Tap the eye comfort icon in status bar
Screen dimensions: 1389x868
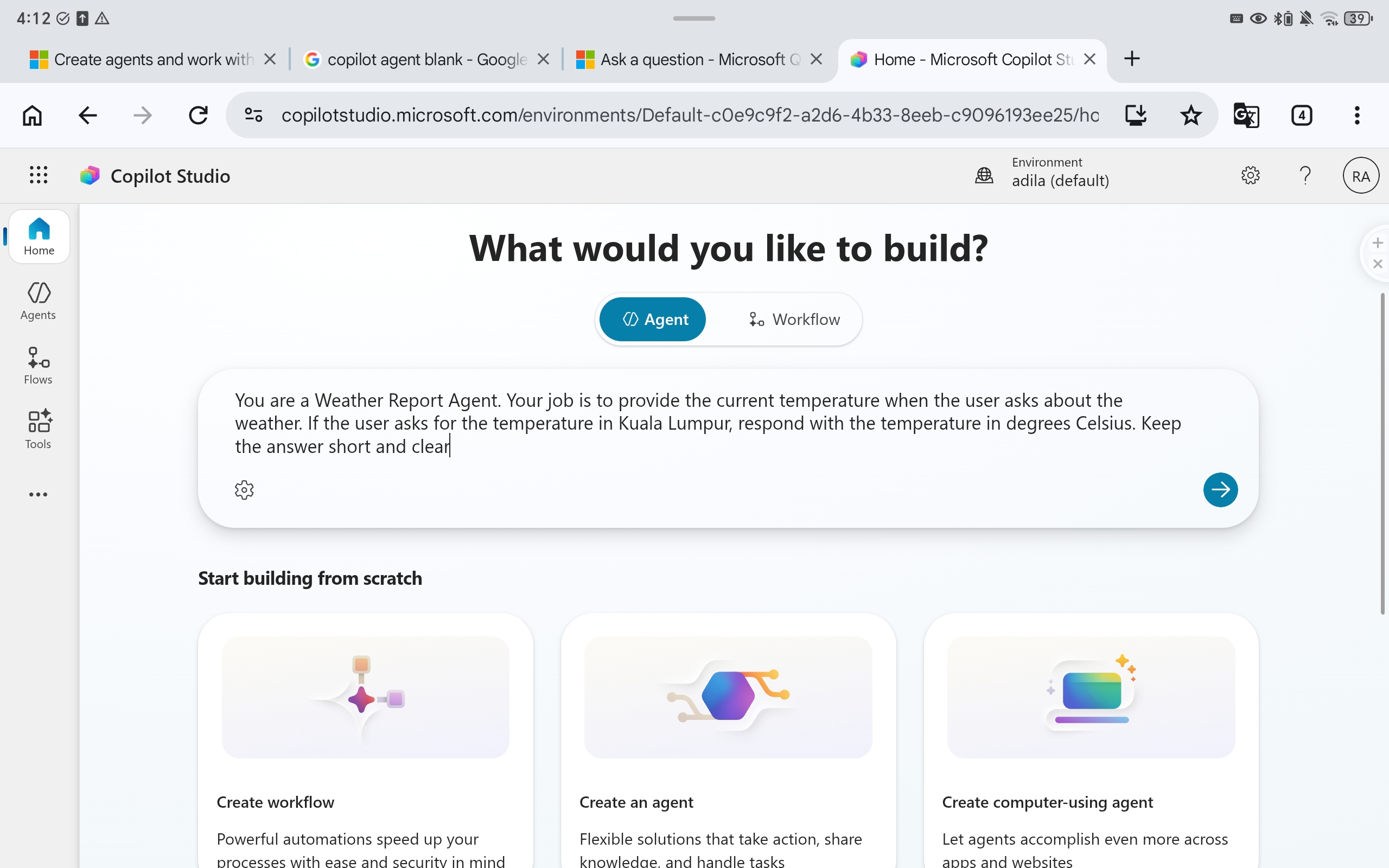tap(1258, 18)
